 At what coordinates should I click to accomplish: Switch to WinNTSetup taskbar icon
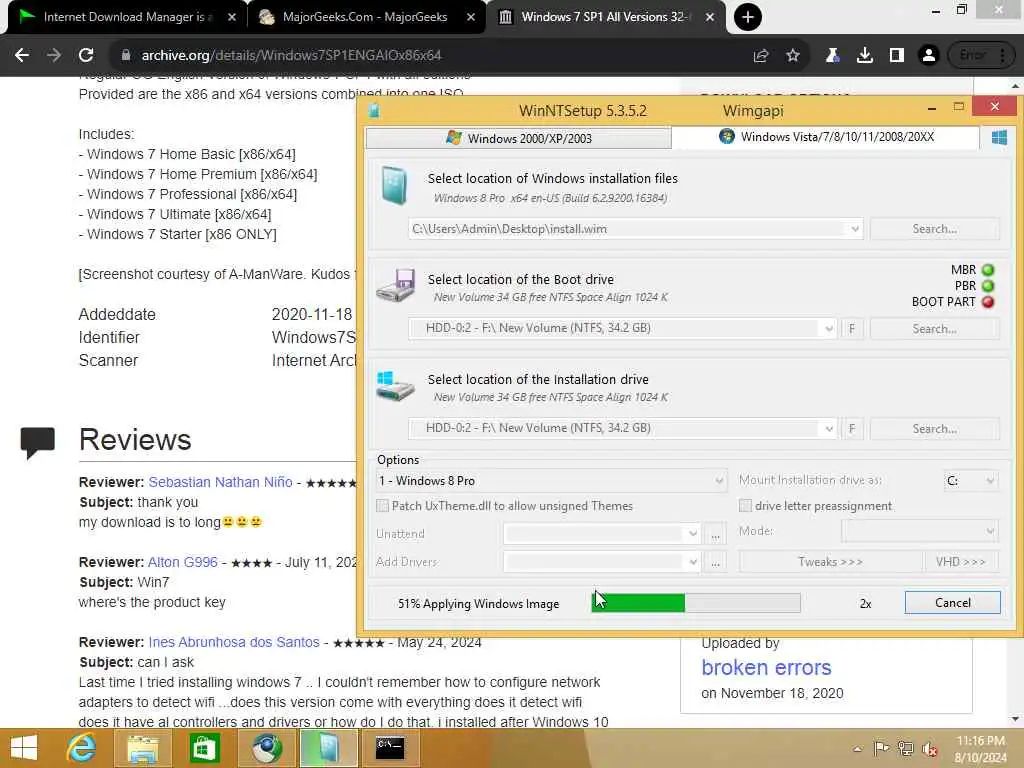tap(328, 748)
